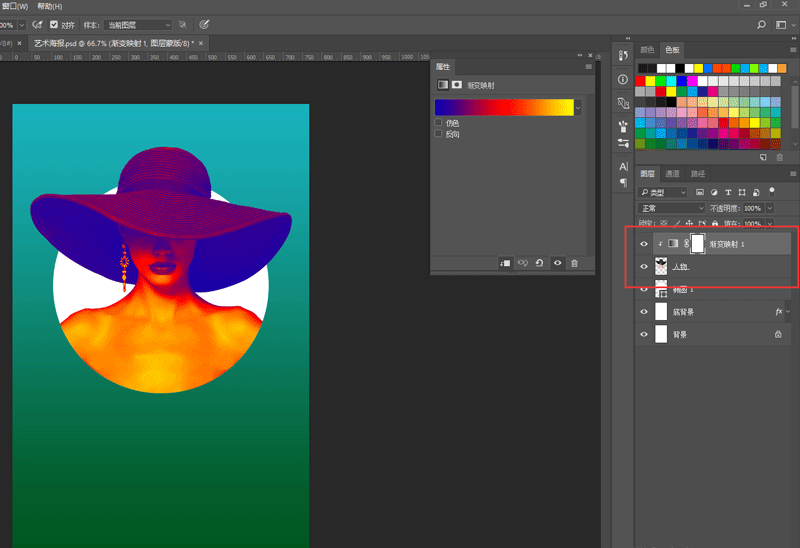The height and width of the screenshot is (548, 800).
Task: Select the 图层 panel tab
Action: pyautogui.click(x=647, y=173)
